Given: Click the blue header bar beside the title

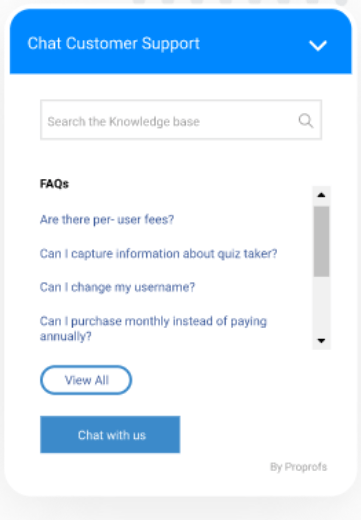Looking at the screenshot, I should [253, 44].
